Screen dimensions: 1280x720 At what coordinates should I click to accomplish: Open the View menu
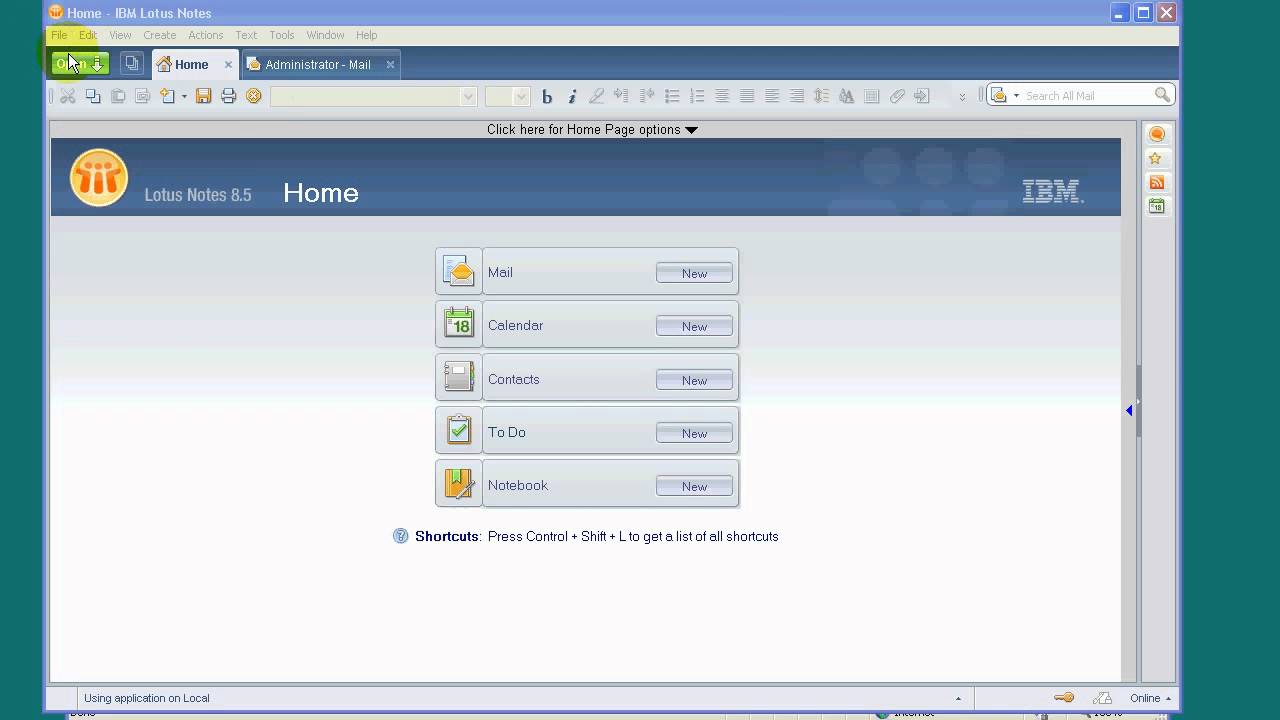click(120, 35)
